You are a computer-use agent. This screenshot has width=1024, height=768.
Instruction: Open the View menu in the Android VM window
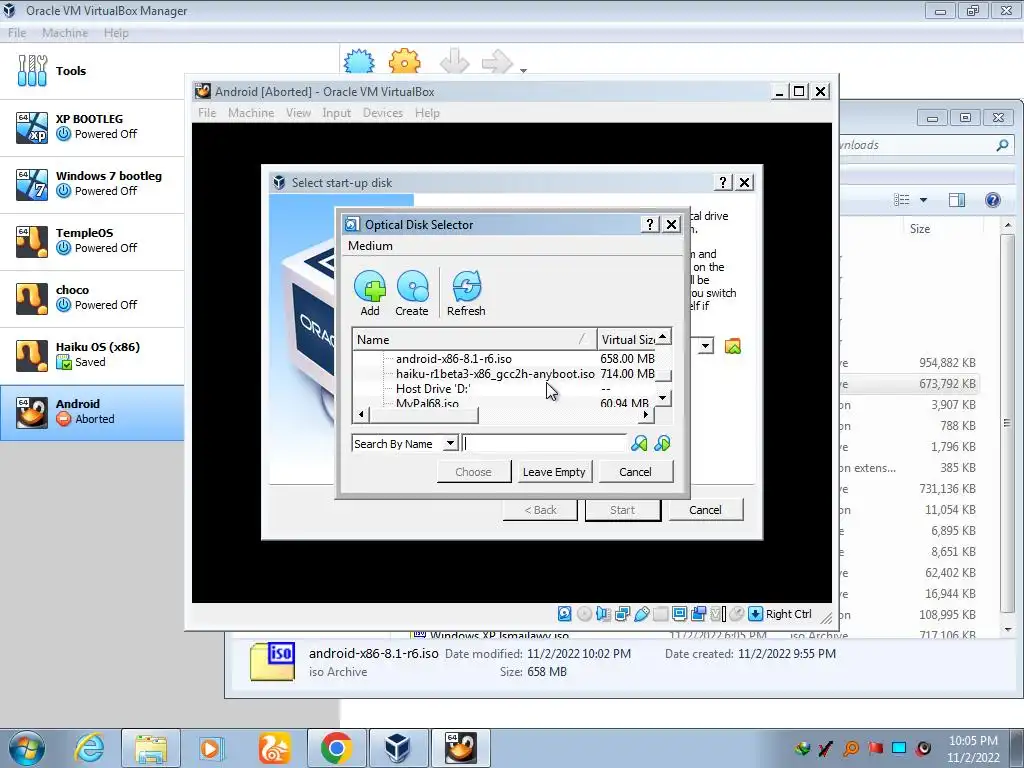tap(298, 113)
